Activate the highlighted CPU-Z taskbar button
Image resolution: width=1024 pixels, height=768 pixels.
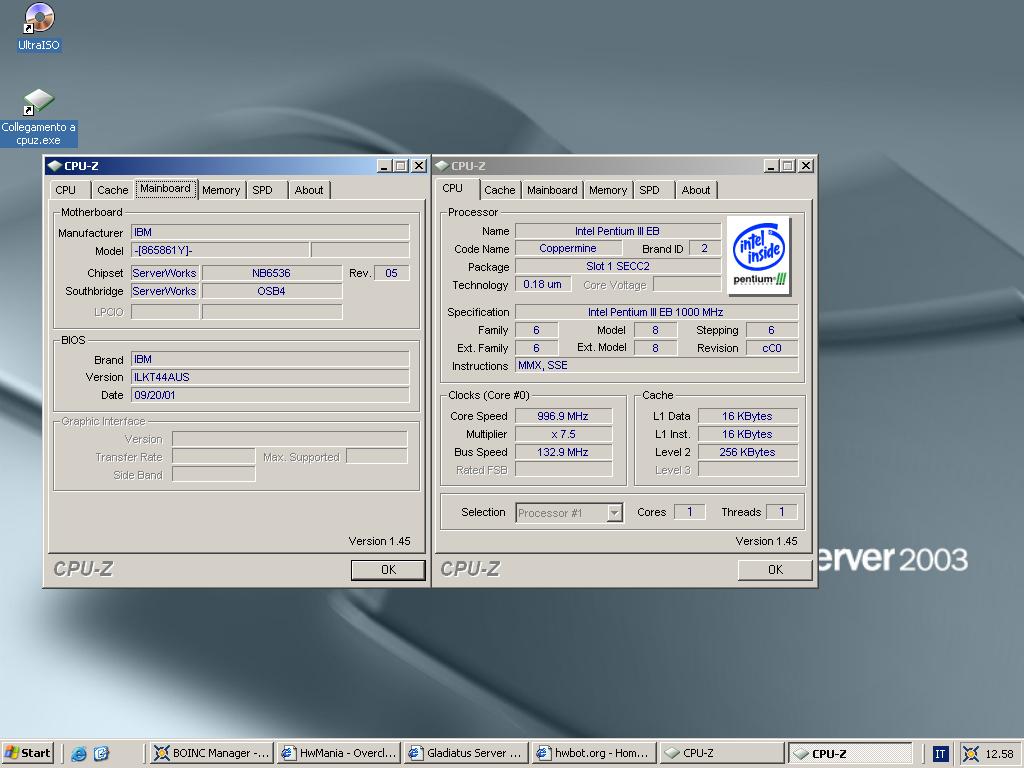pos(850,753)
